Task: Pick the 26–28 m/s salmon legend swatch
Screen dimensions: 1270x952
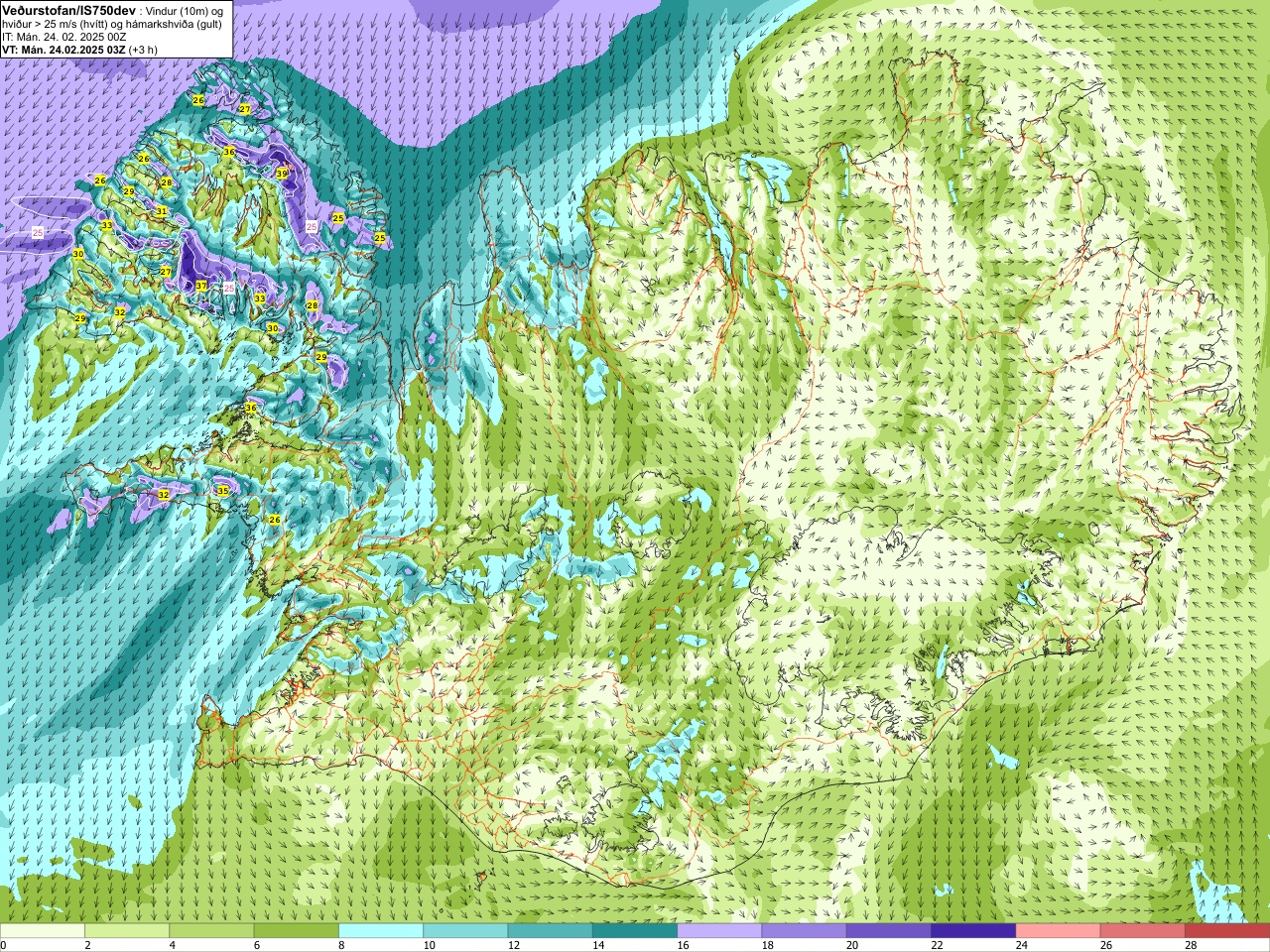Action: coord(1143,931)
